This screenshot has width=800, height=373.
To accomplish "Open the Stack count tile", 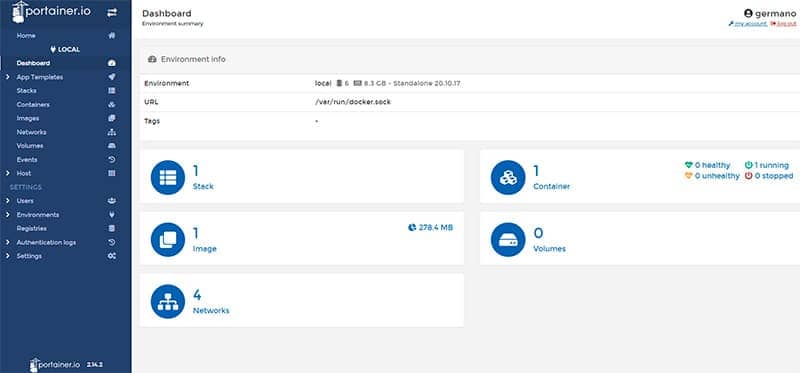I will pyautogui.click(x=302, y=177).
